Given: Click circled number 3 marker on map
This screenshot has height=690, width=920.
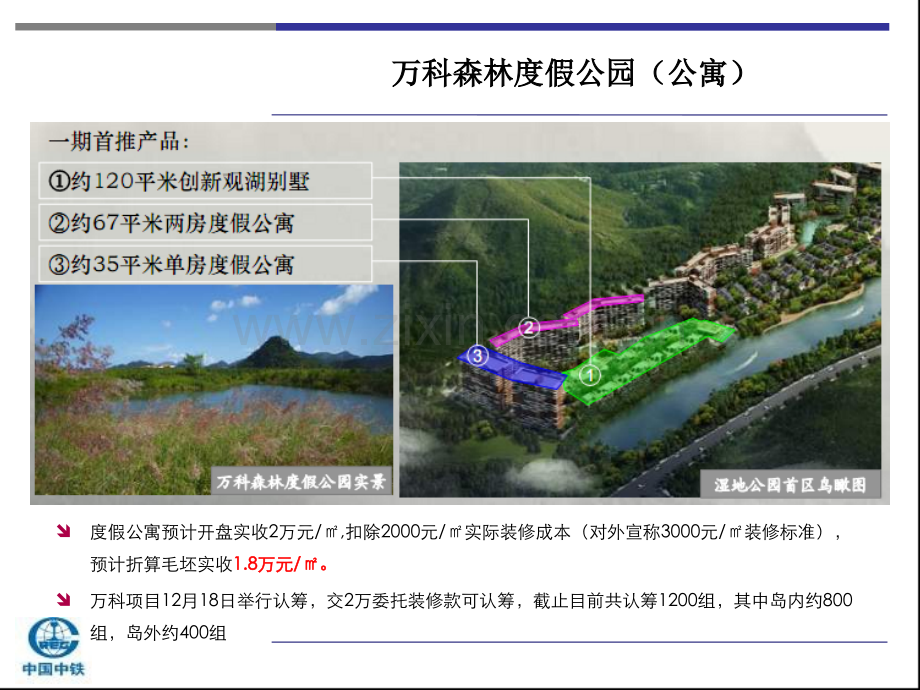Looking at the screenshot, I should (x=477, y=355).
